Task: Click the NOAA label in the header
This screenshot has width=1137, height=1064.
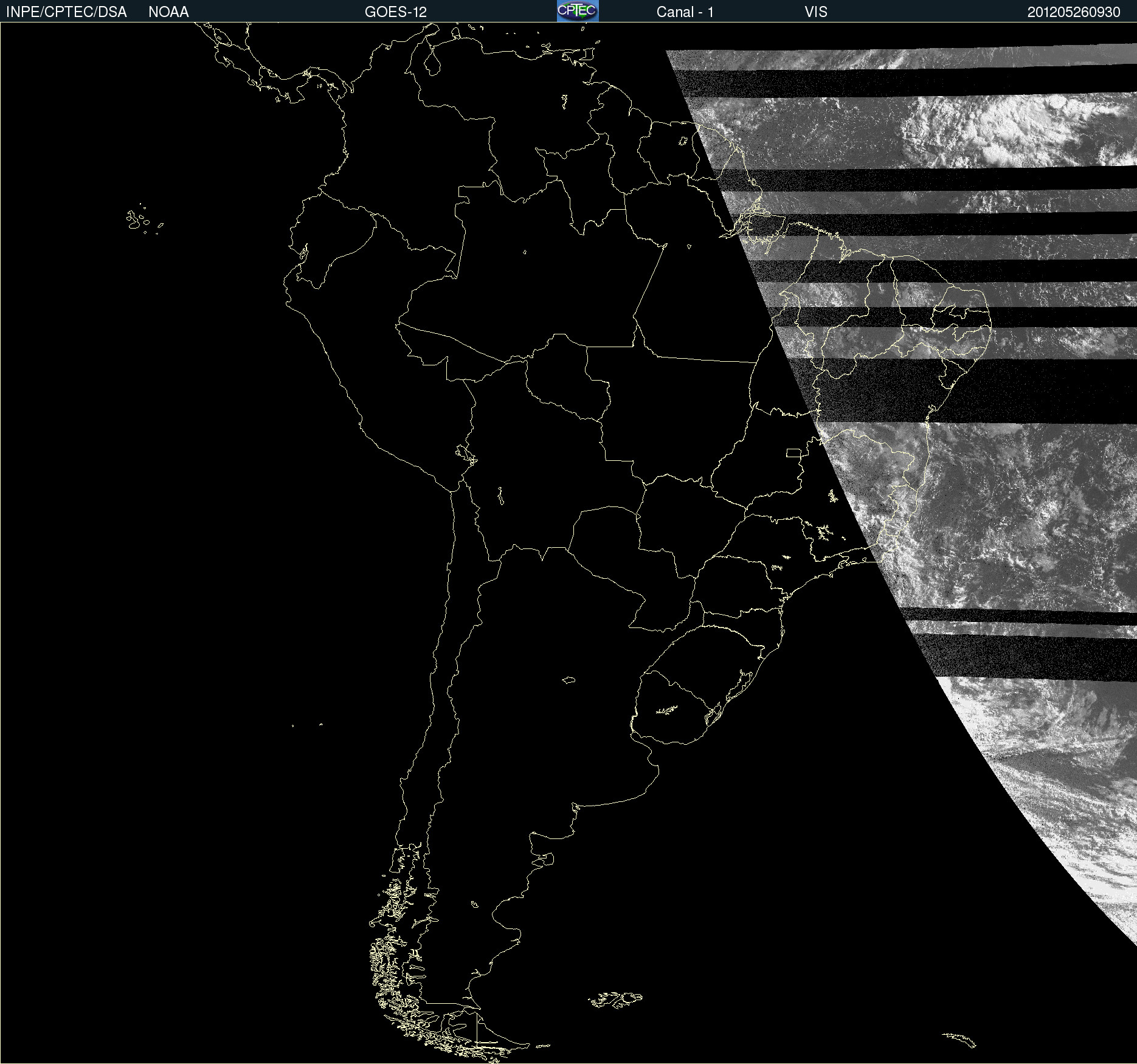Action: coord(168,12)
